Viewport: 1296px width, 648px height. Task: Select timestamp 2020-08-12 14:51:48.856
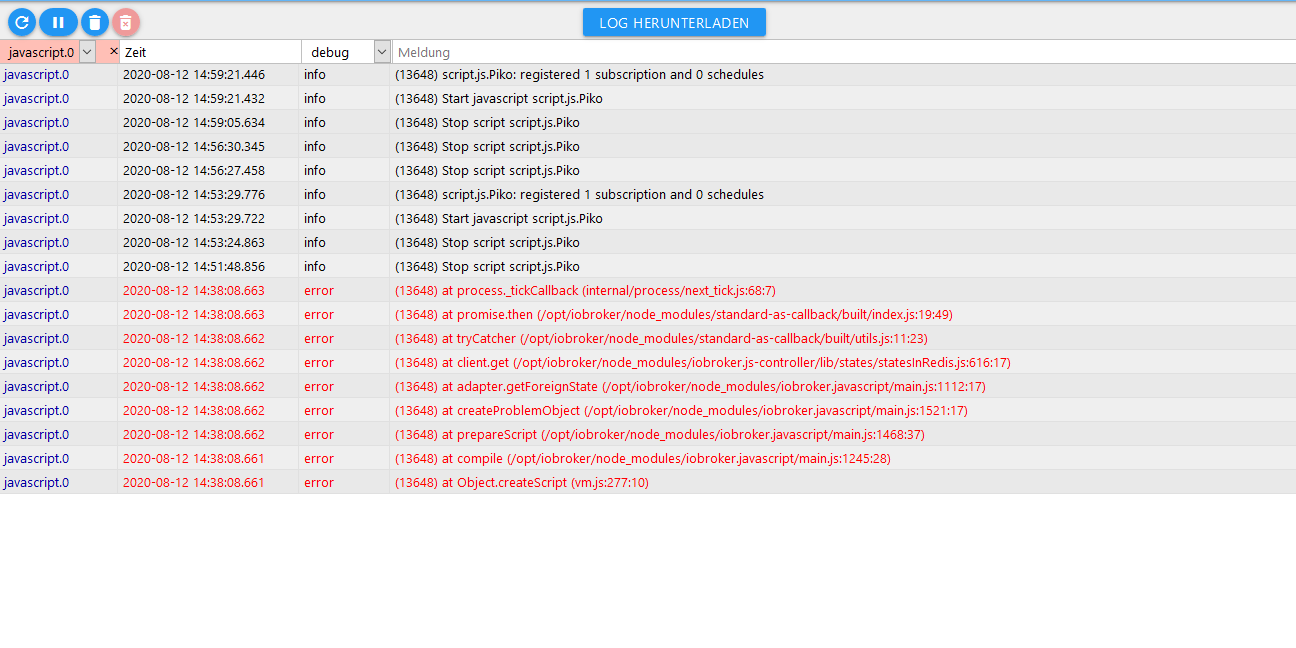pos(194,266)
